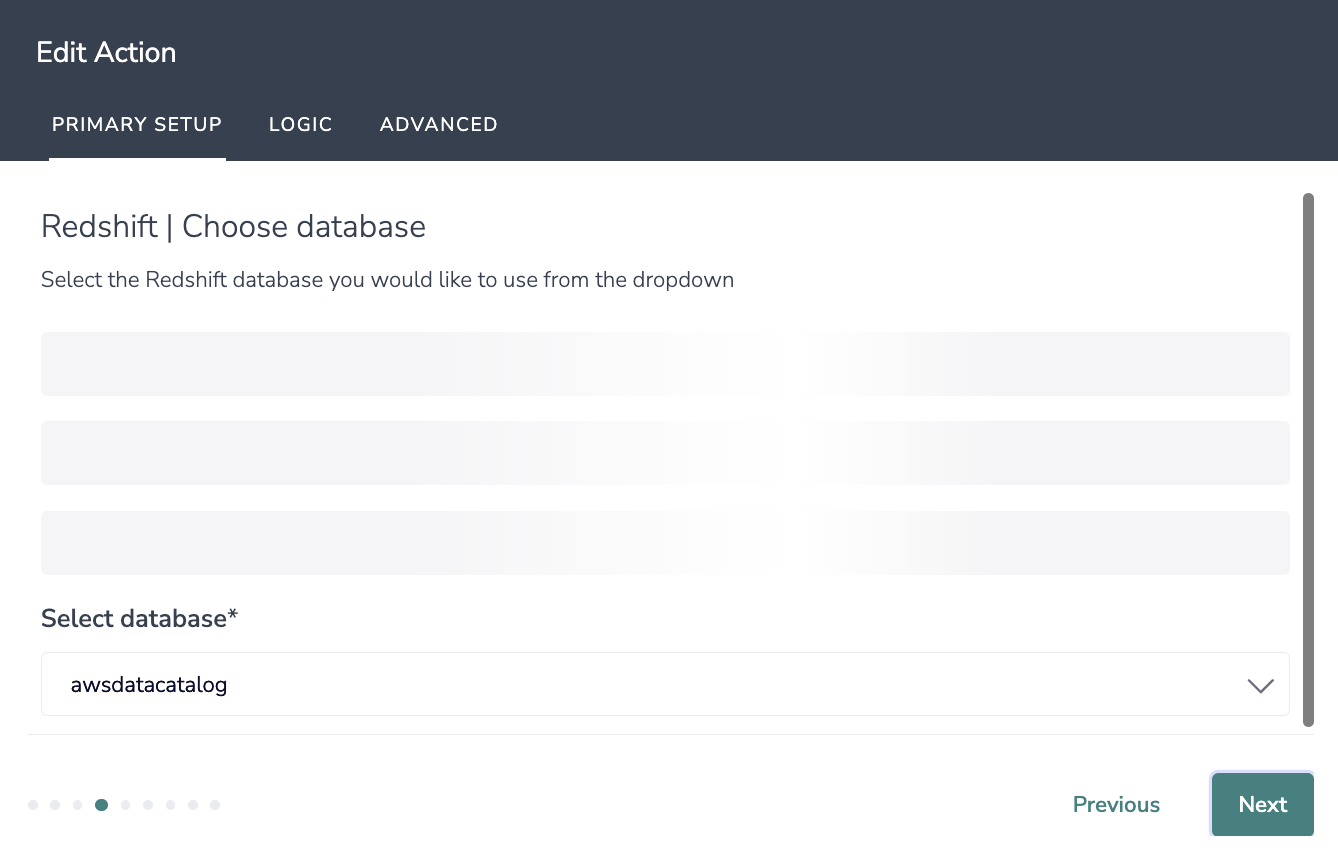
Task: Click the chevron arrow on database dropdown
Action: point(1260,686)
